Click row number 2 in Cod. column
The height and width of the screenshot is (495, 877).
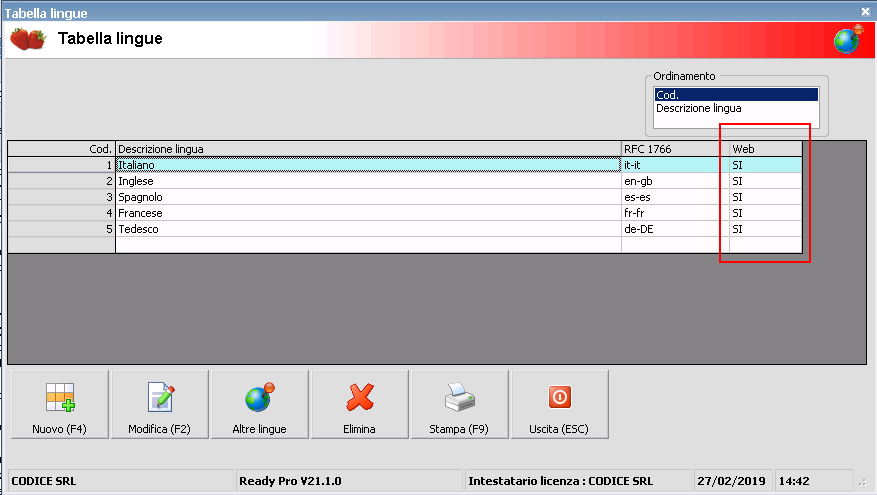pyautogui.click(x=62, y=181)
